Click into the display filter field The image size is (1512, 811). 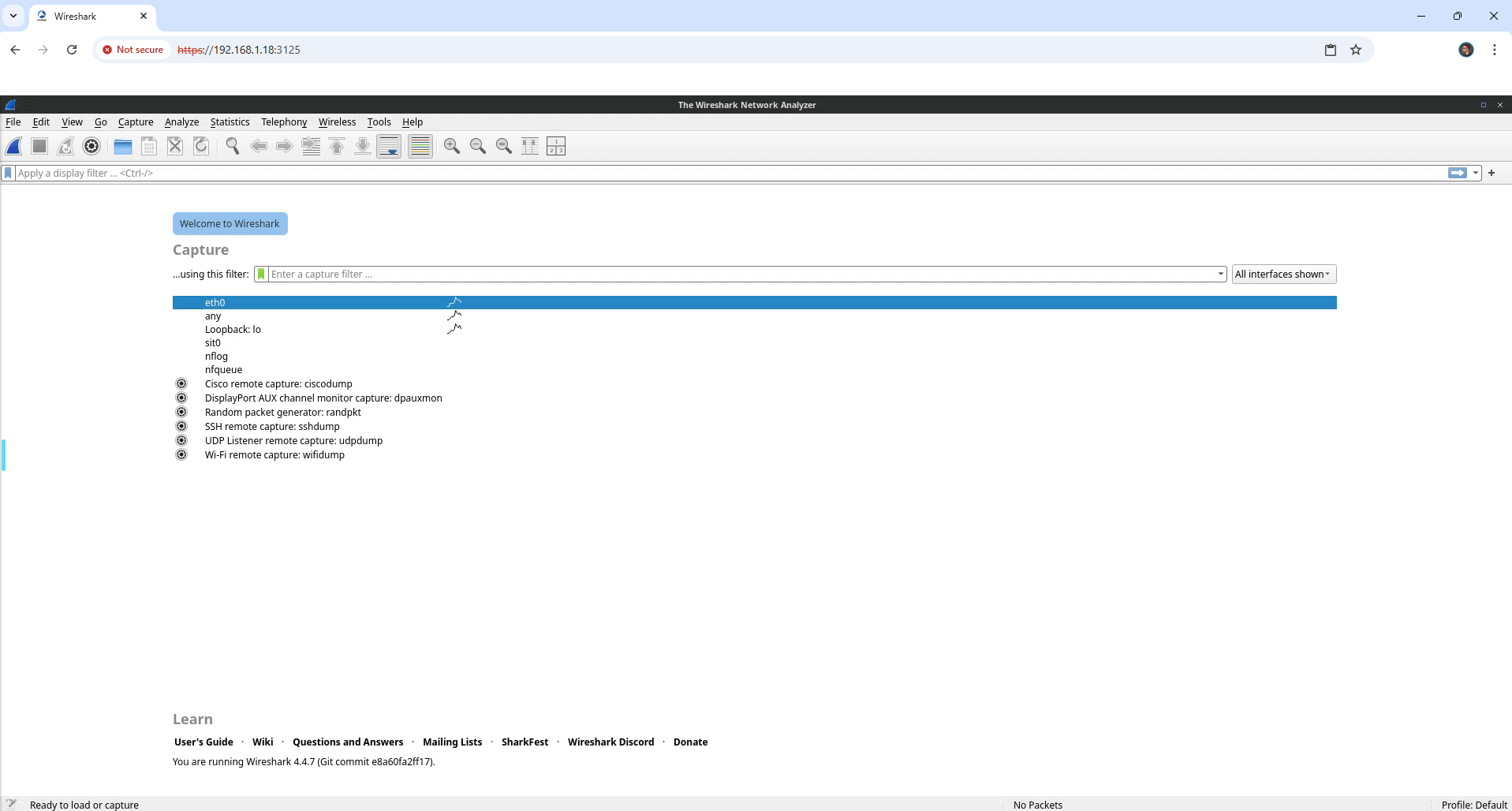tap(730, 173)
